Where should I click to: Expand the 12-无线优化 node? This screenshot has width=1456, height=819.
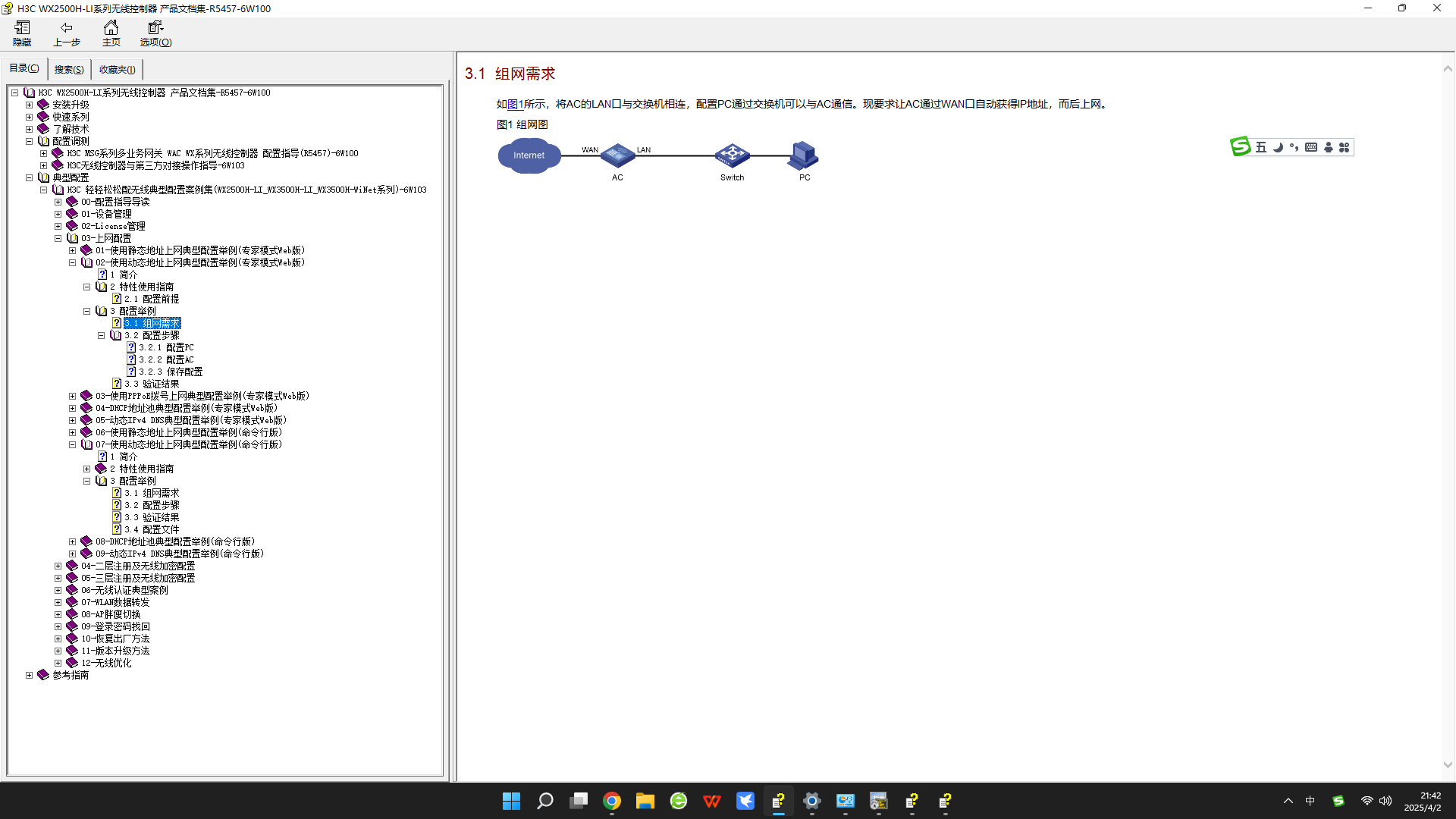tap(58, 663)
